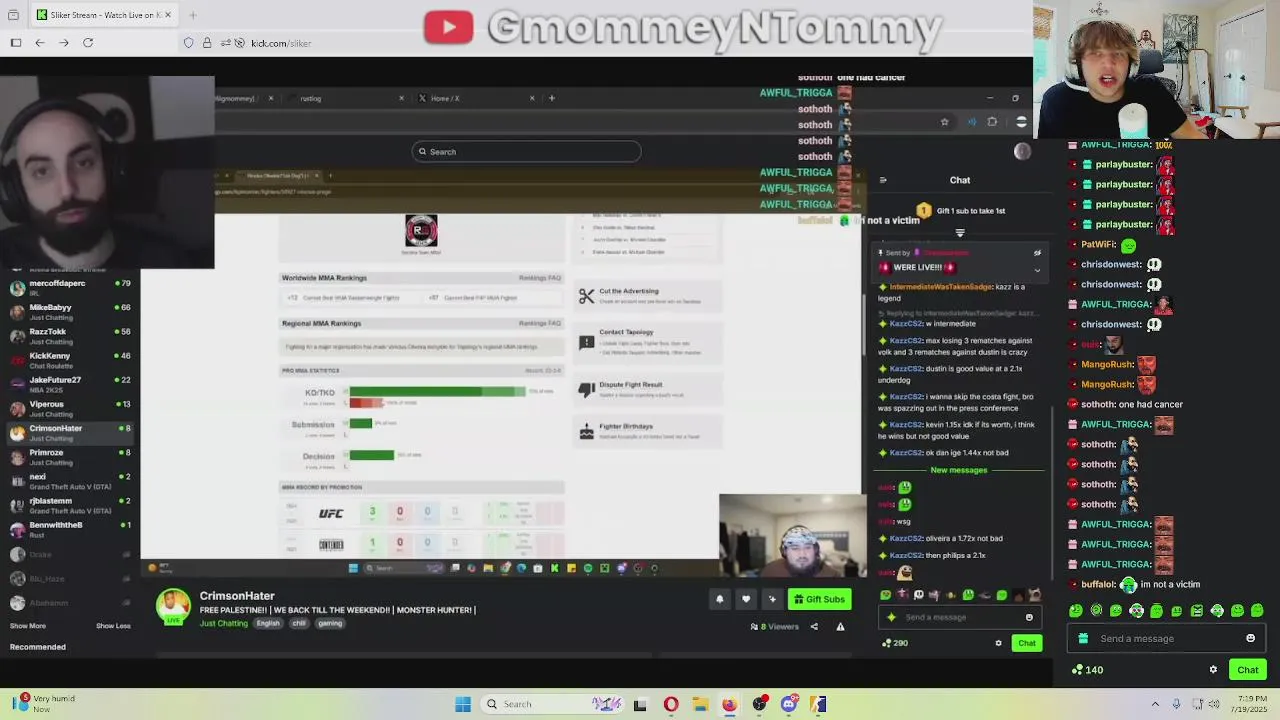Click the report warning triangle icon

(x=840, y=627)
